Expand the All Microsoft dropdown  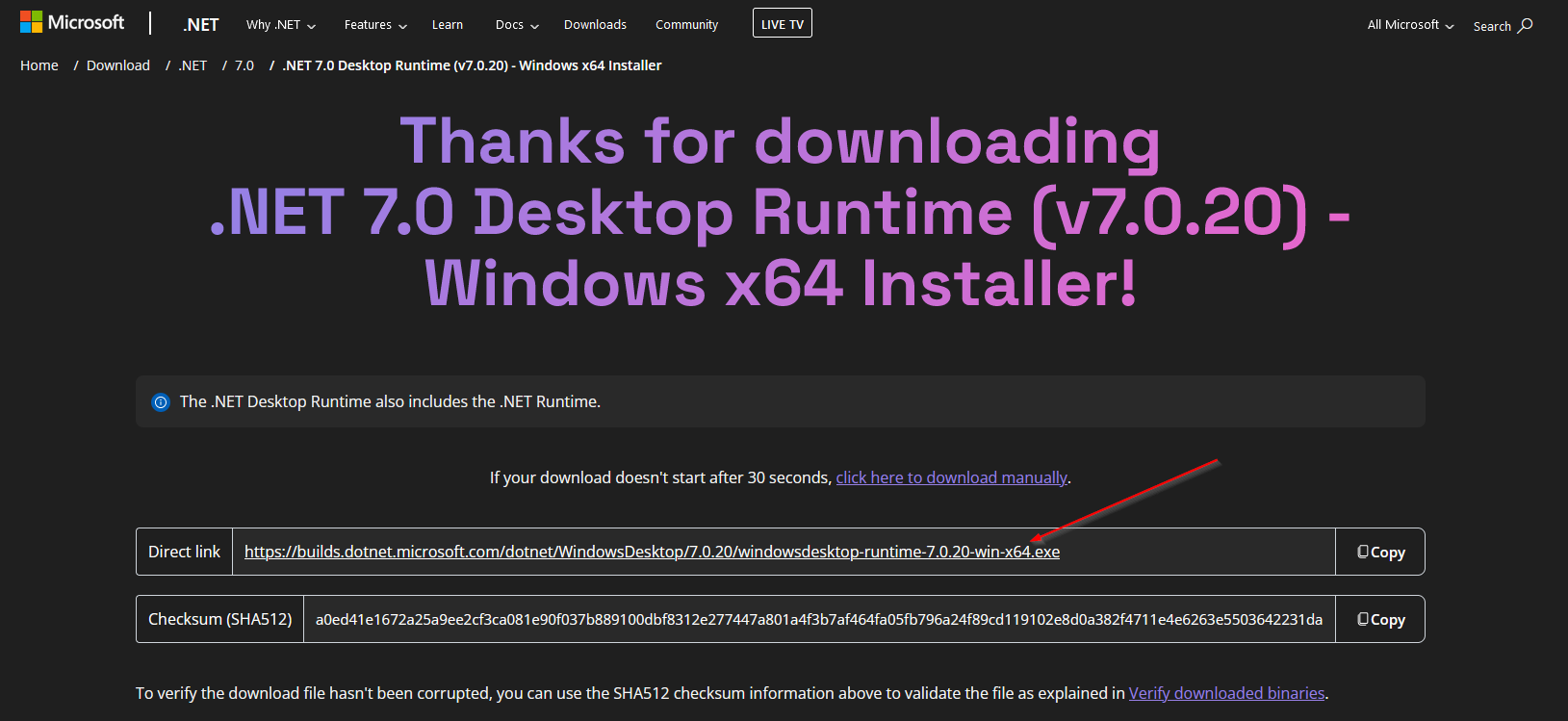tap(1410, 25)
